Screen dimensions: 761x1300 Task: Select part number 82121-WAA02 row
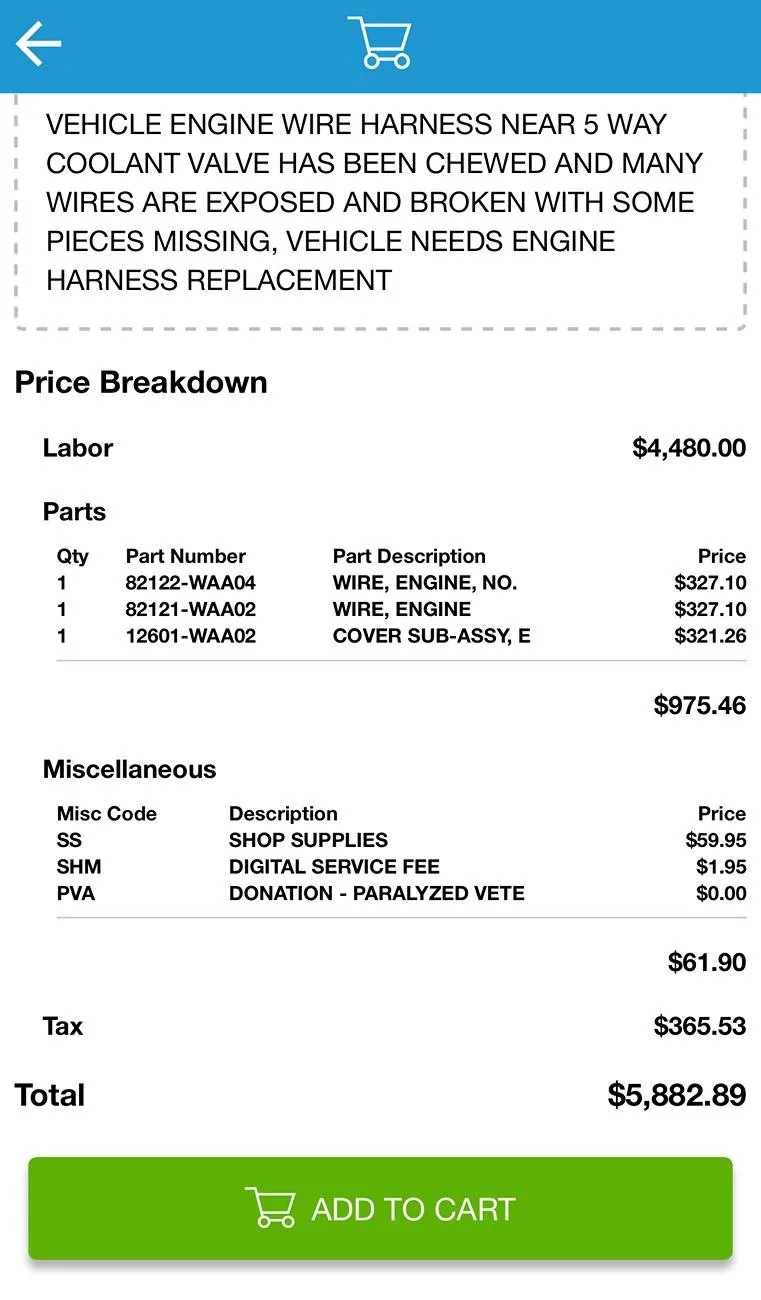tap(401, 609)
